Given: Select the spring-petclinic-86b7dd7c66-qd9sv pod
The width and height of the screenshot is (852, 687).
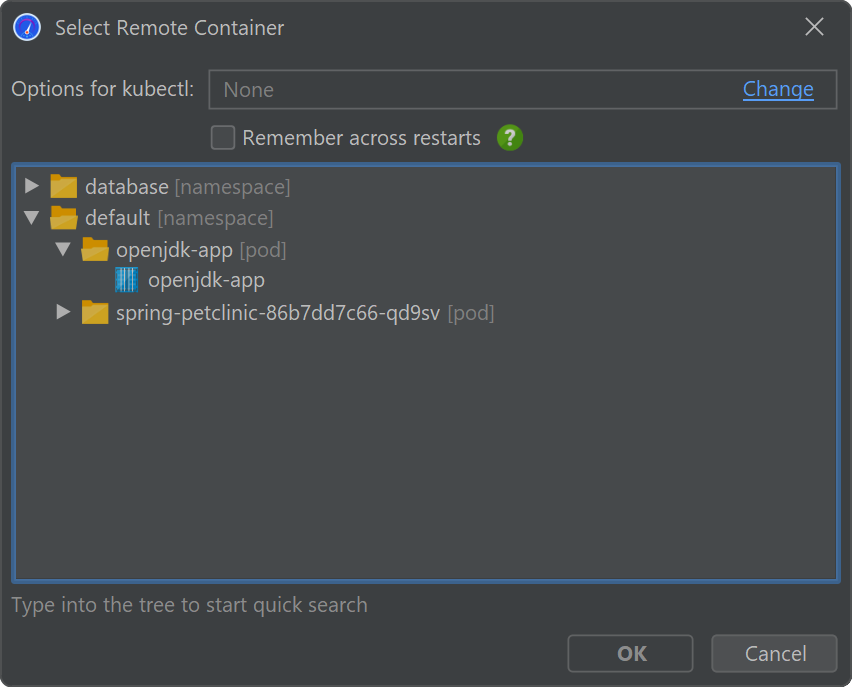Looking at the screenshot, I should tap(278, 313).
